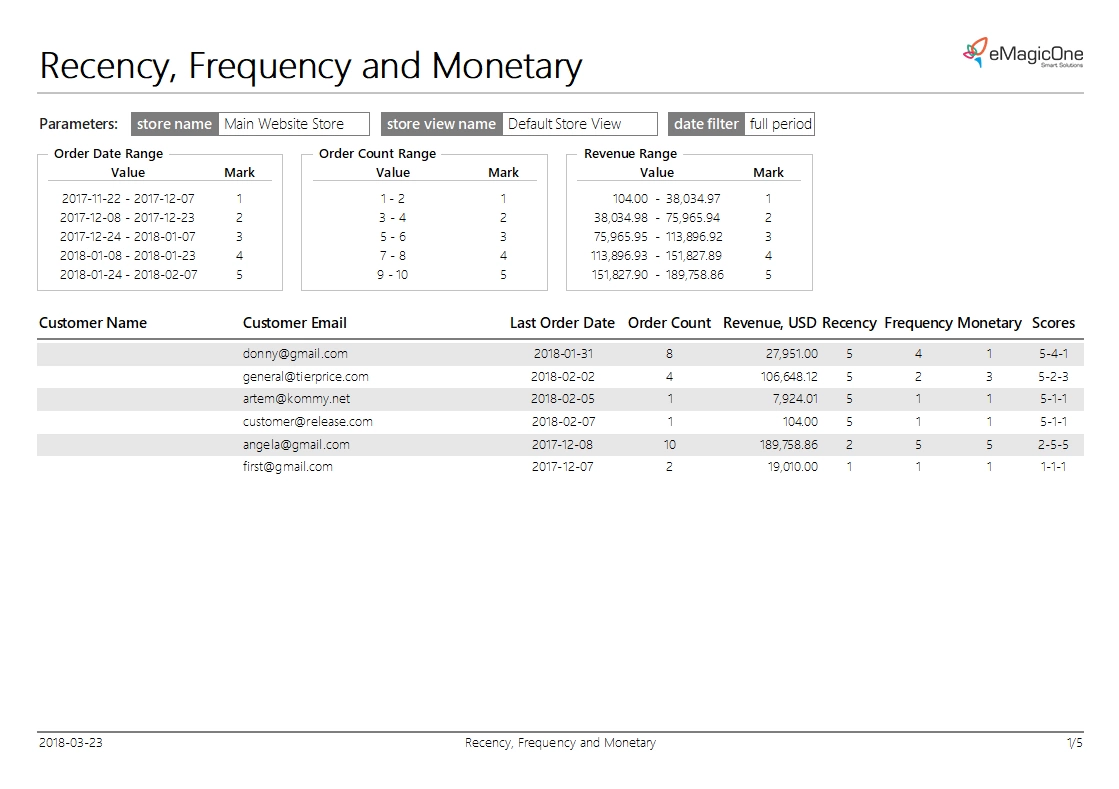Click revenue range 151,827.90 - 189,758.86
Viewport: 1119px width, 789px height.
[x=657, y=275]
